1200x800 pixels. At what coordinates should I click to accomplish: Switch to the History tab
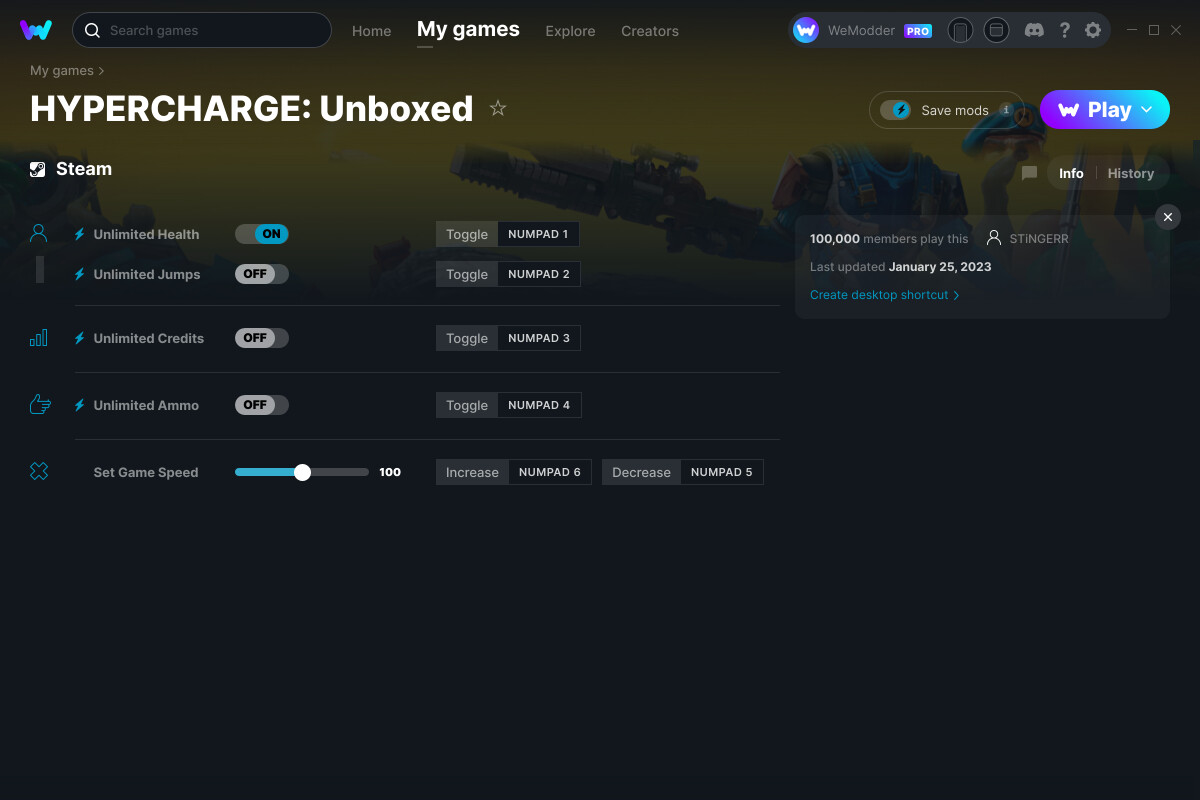pos(1131,173)
